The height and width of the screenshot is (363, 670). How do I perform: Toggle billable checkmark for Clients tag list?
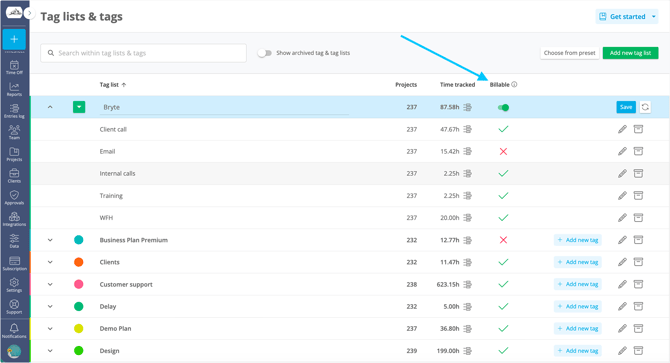point(503,262)
